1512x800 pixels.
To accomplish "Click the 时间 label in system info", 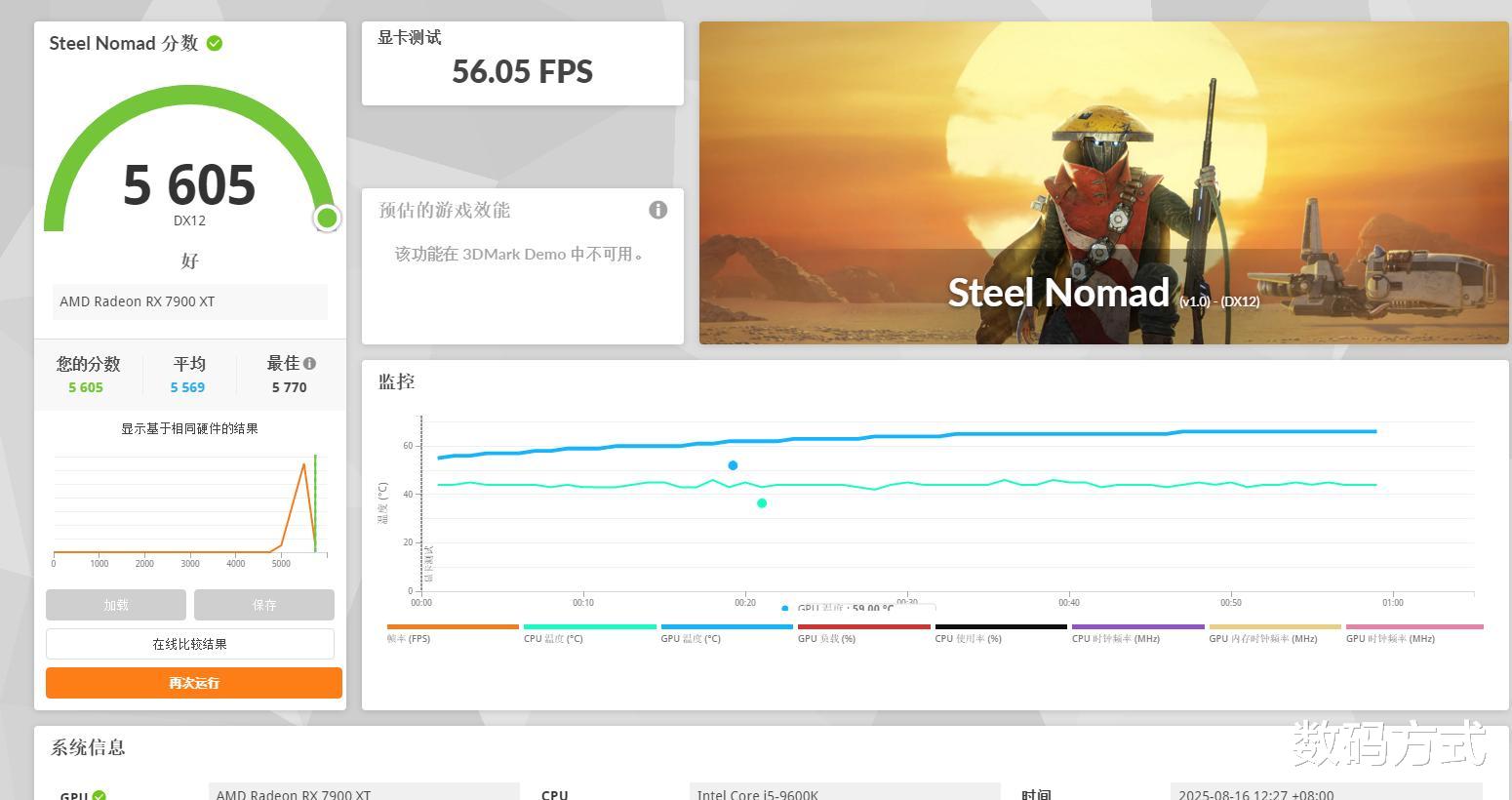I will [1036, 796].
